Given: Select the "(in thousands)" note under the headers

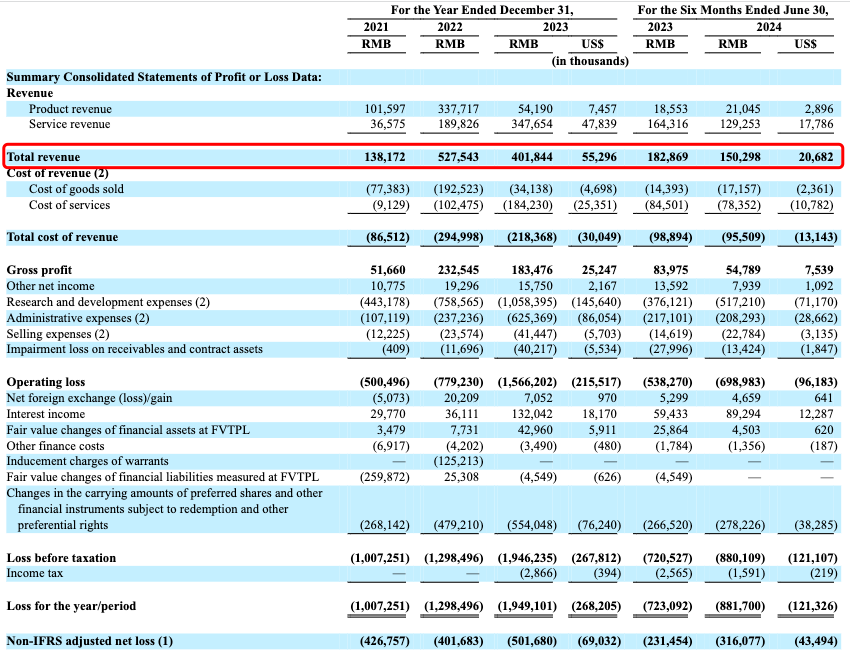Looking at the screenshot, I should click(x=590, y=61).
